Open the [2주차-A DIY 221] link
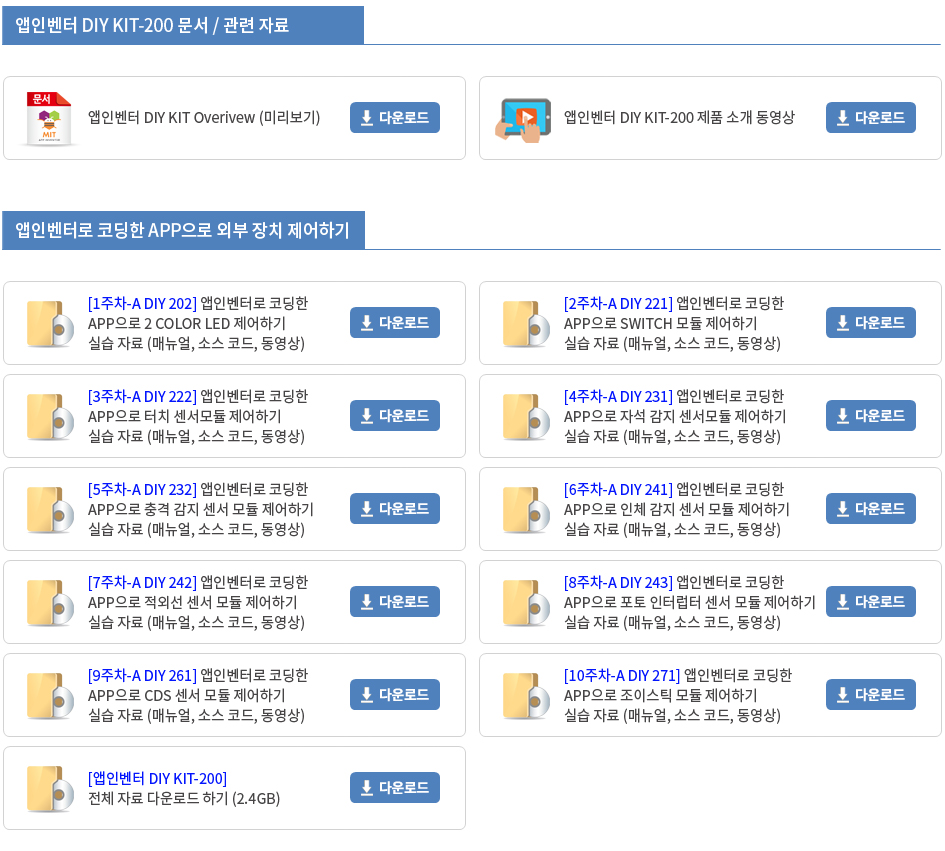 coord(618,303)
